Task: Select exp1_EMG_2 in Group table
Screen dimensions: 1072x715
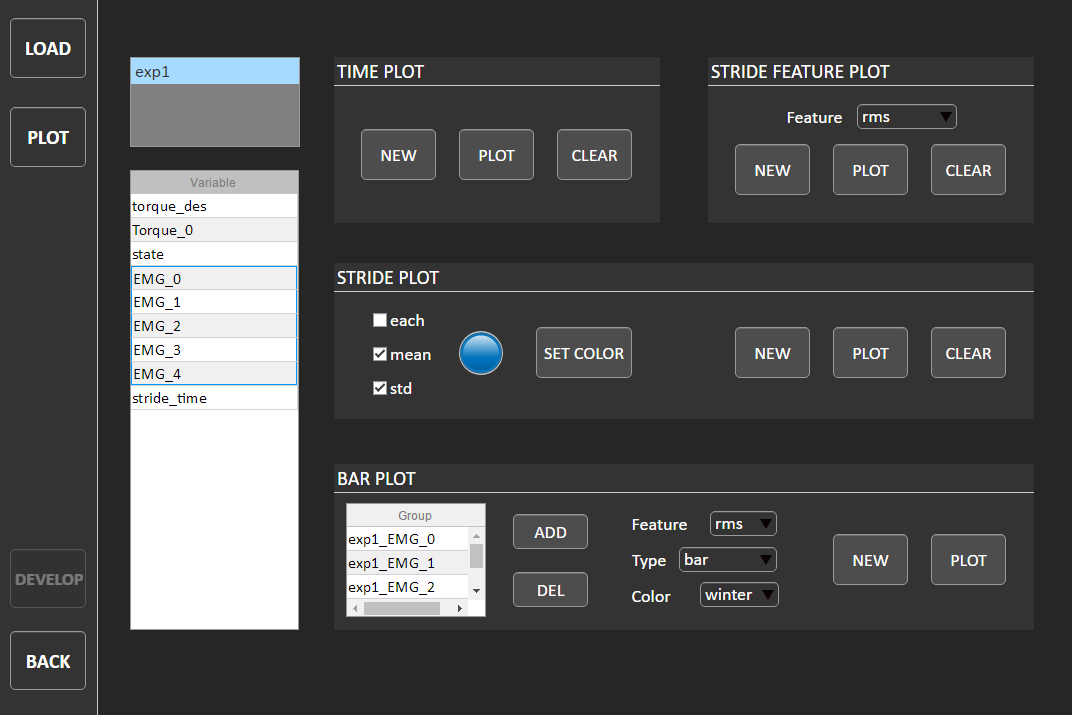Action: click(x=407, y=586)
